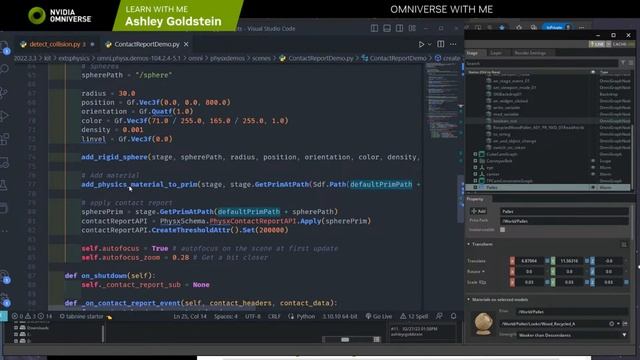
Task: Show notifications with the bell icon
Action: 453,316
